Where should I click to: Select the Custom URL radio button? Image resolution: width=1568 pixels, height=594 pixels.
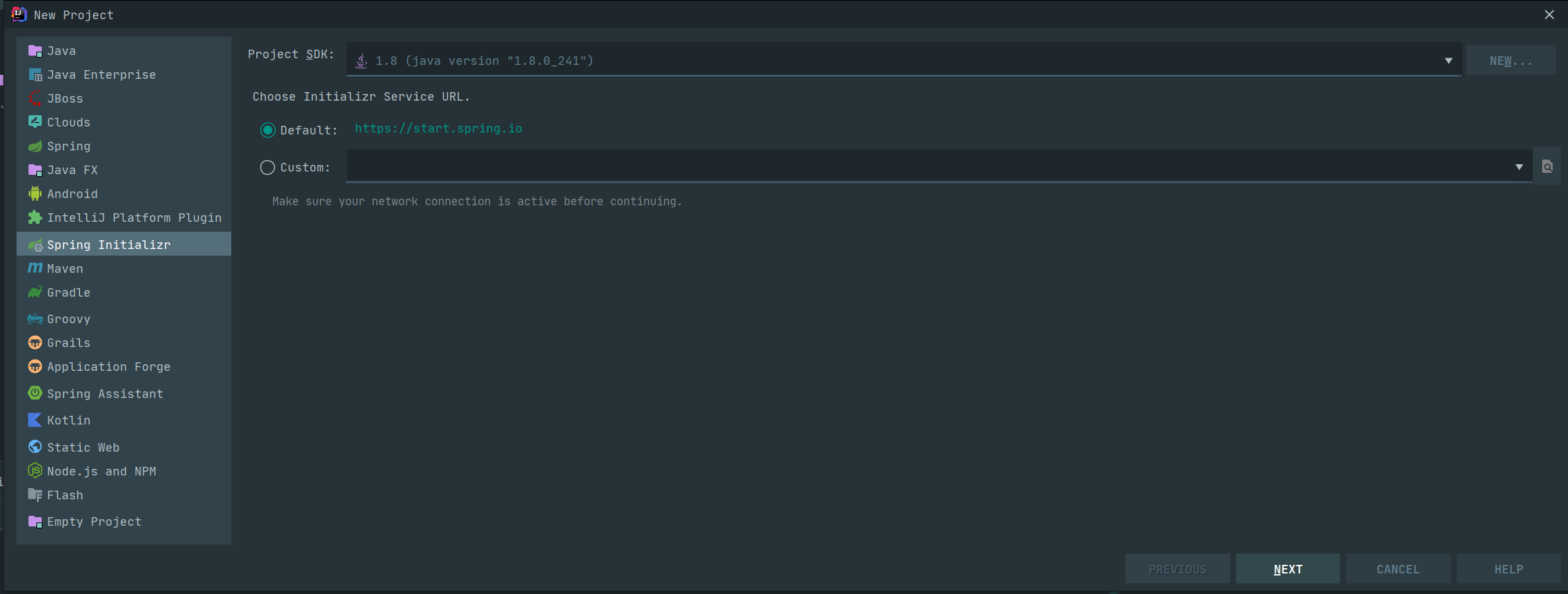pos(268,168)
